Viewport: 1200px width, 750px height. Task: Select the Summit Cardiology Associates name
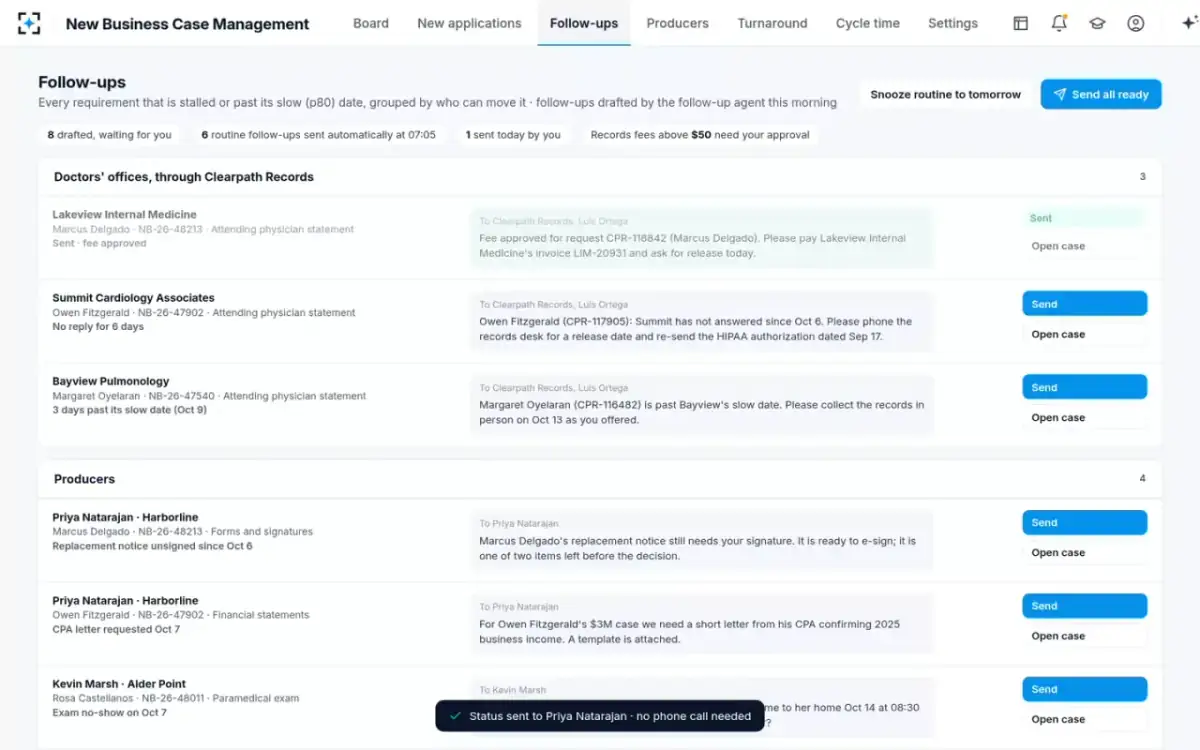pyautogui.click(x=134, y=298)
